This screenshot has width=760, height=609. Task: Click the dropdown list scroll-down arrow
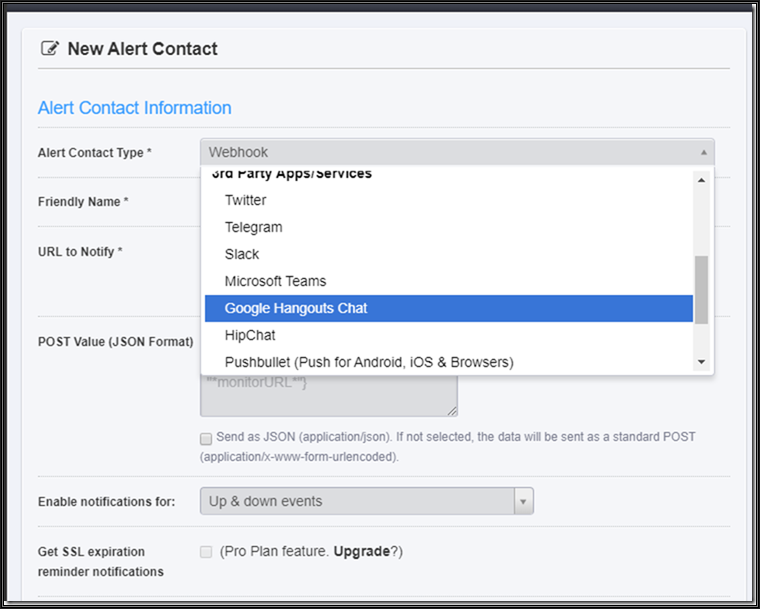click(x=701, y=362)
